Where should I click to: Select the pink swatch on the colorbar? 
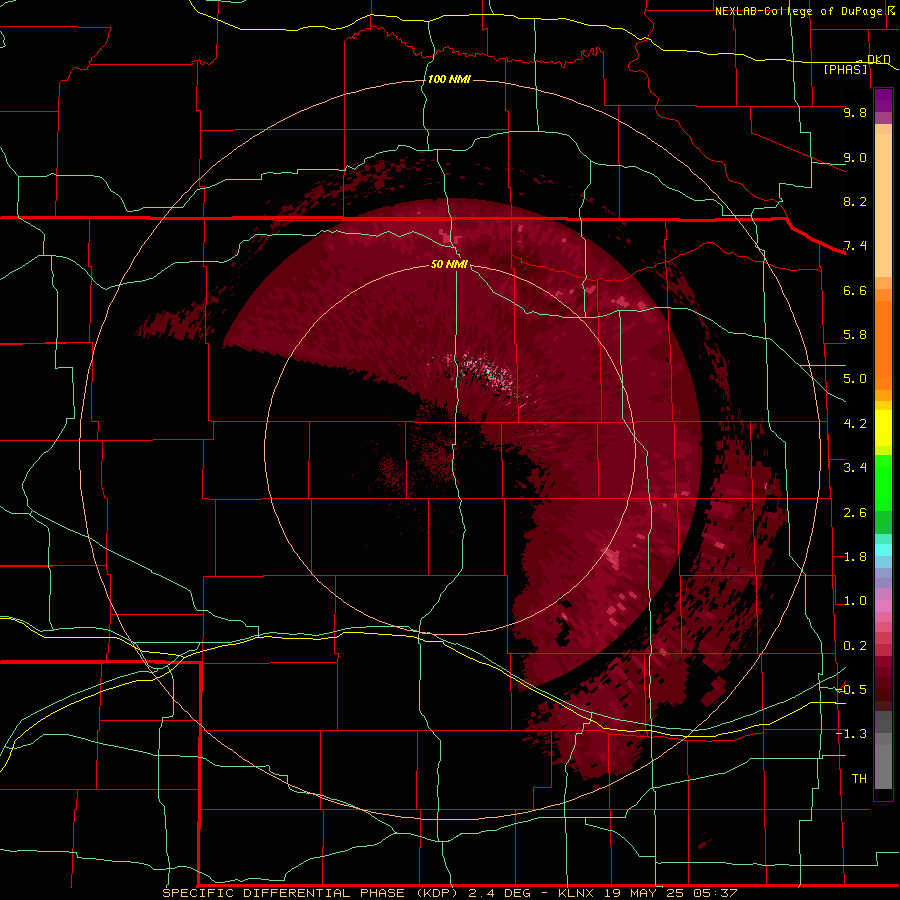coord(883,606)
